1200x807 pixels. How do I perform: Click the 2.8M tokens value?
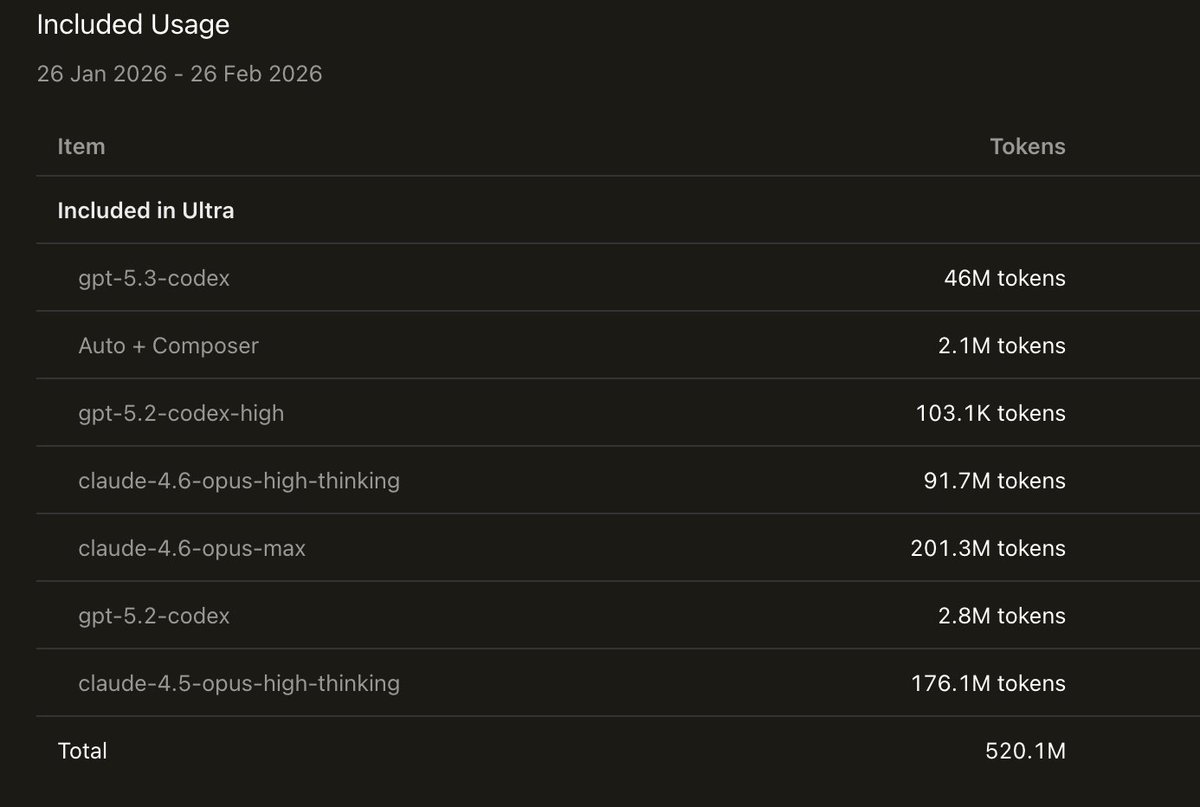coord(1001,615)
